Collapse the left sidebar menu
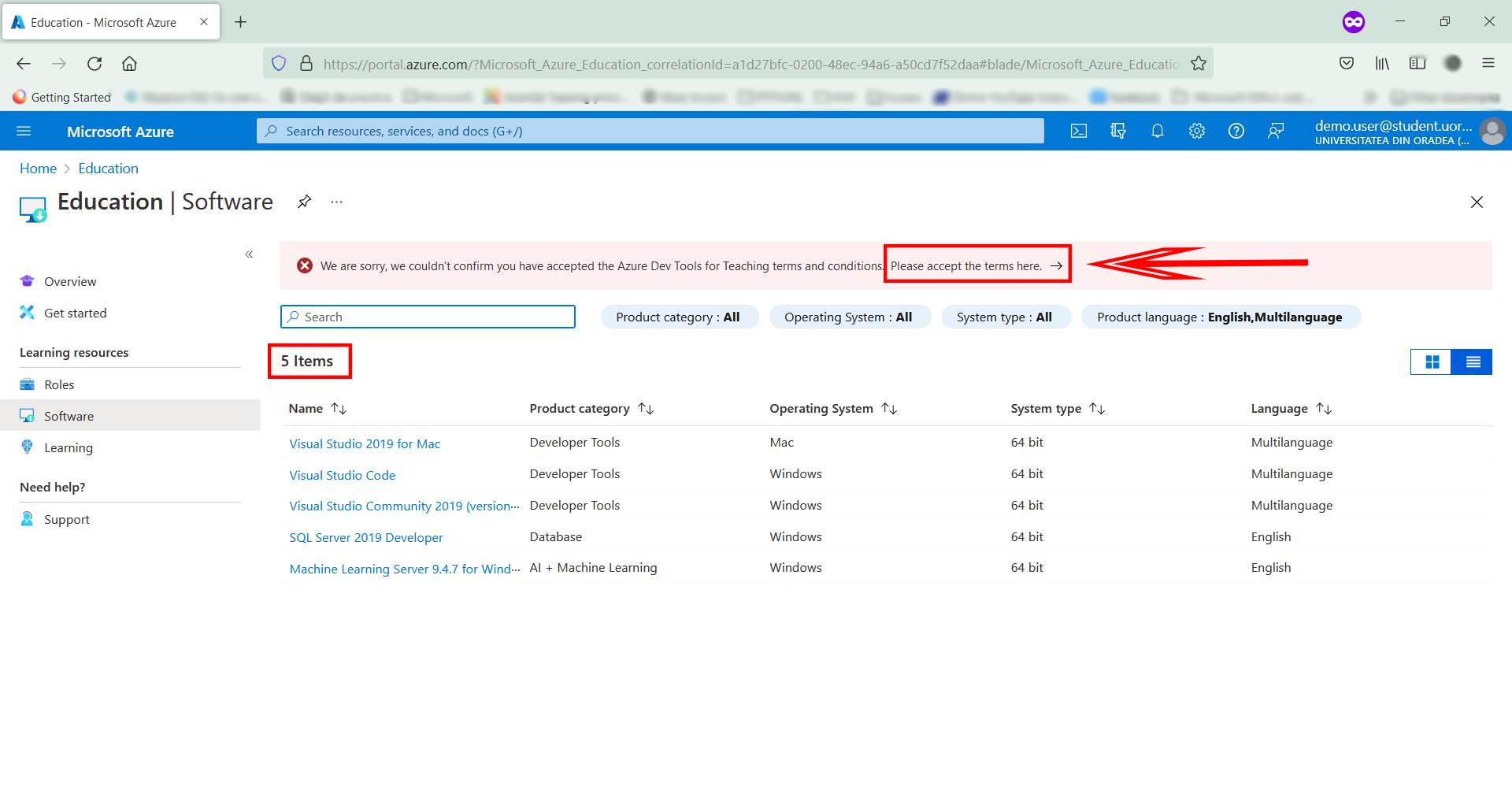 click(x=249, y=254)
